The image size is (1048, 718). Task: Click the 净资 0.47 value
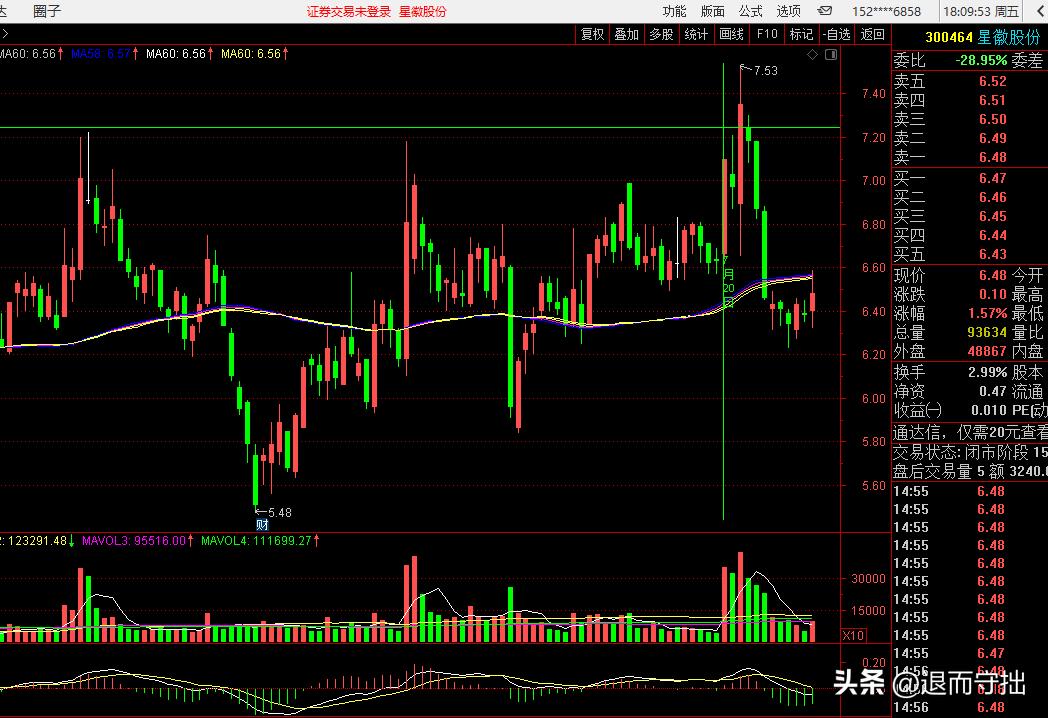point(993,391)
